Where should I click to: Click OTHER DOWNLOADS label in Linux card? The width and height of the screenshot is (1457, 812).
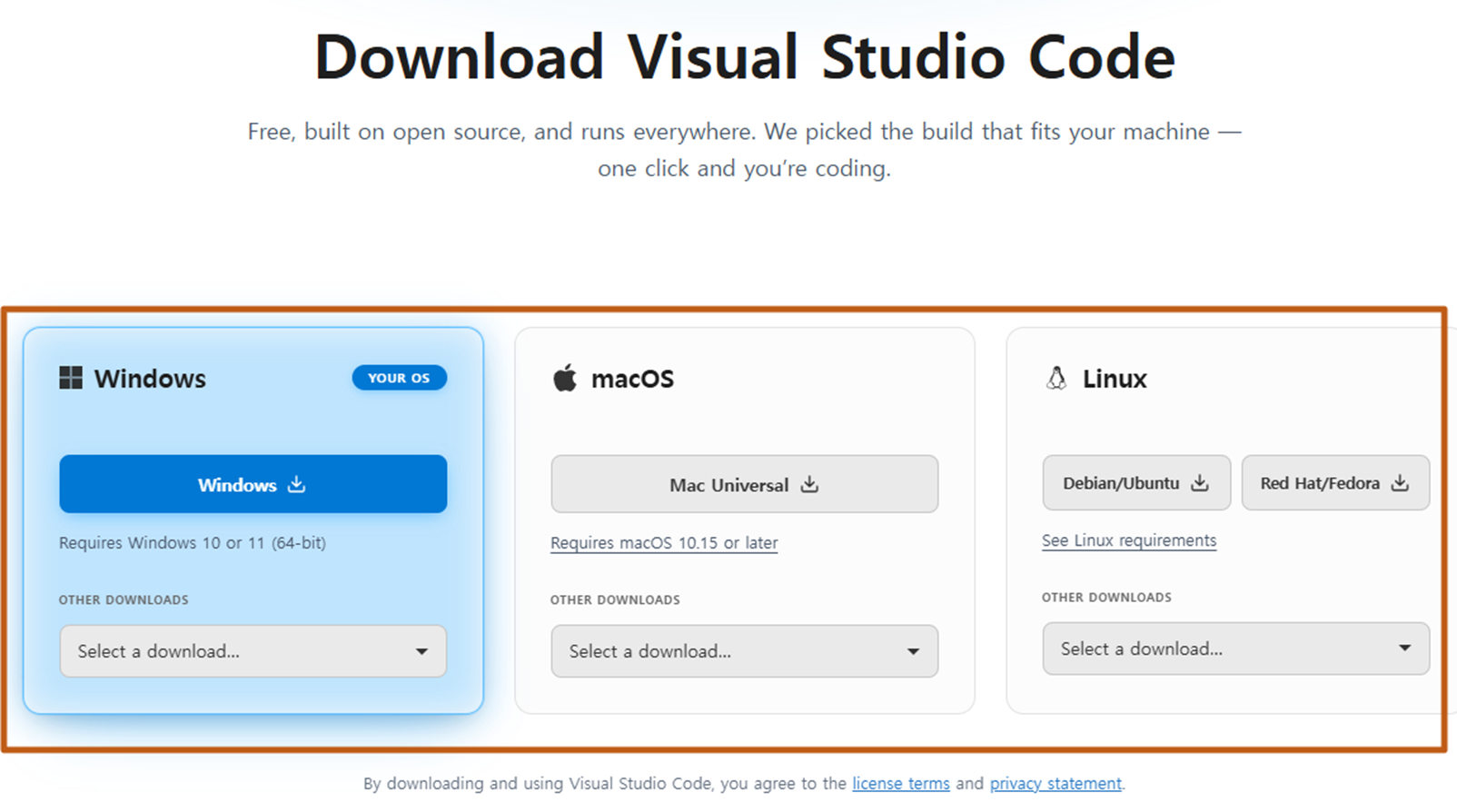coord(1106,597)
